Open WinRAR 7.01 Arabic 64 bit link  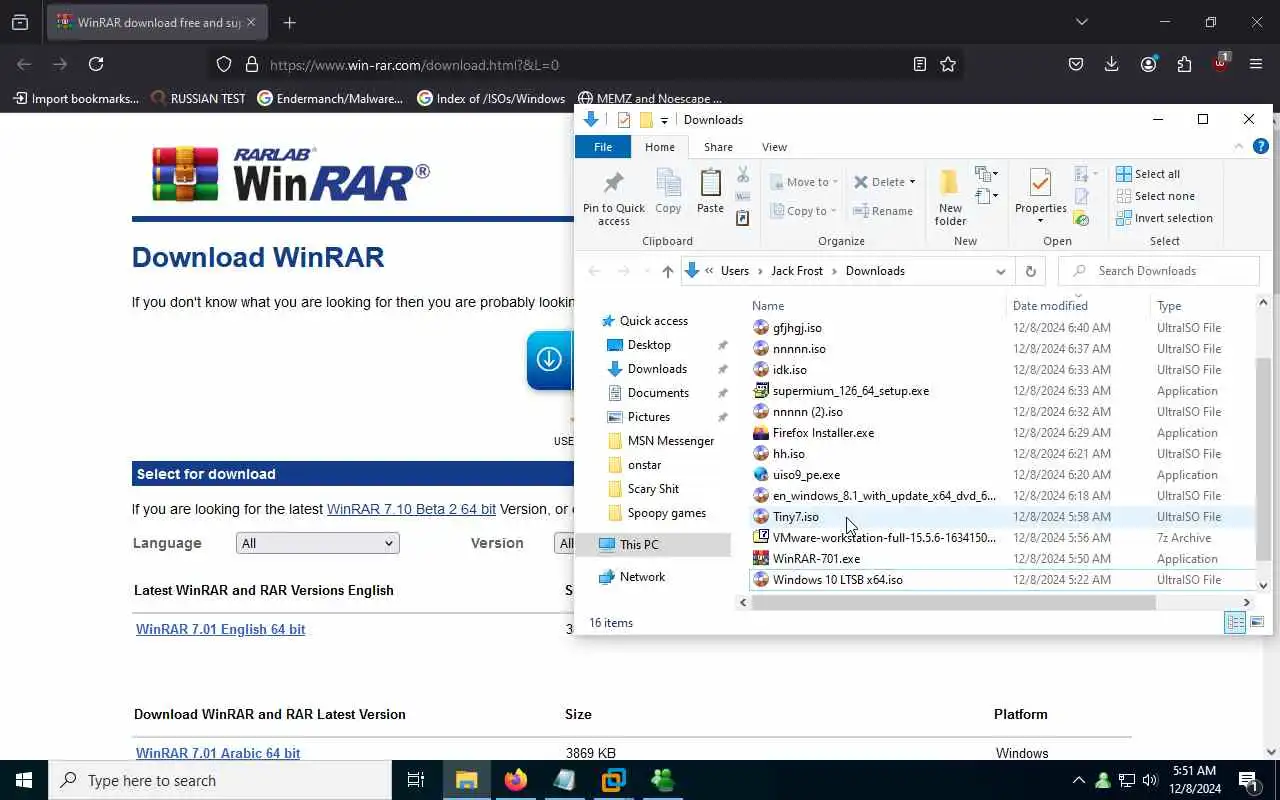click(x=218, y=753)
